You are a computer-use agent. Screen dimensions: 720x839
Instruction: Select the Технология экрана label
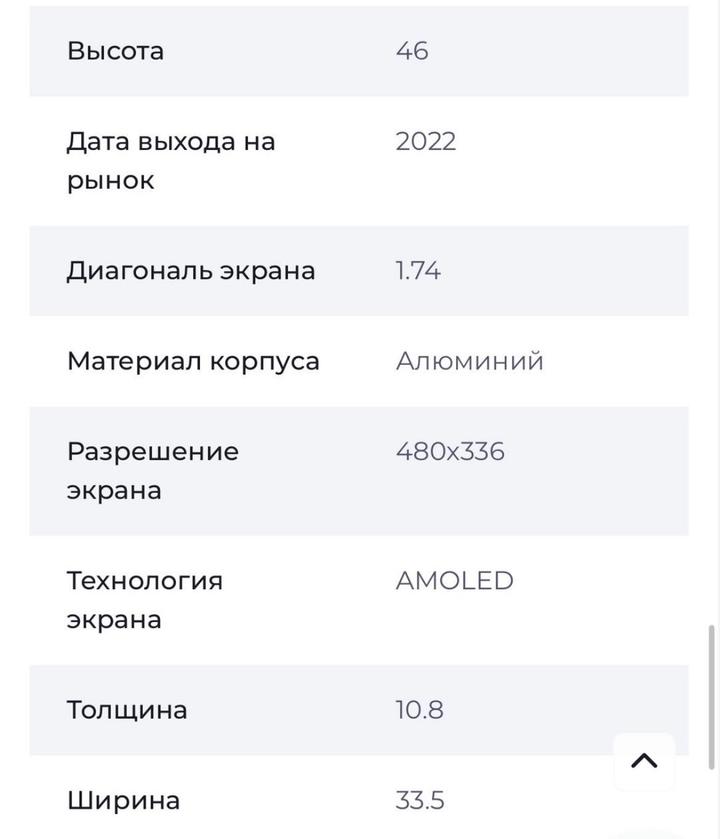[x=145, y=600]
